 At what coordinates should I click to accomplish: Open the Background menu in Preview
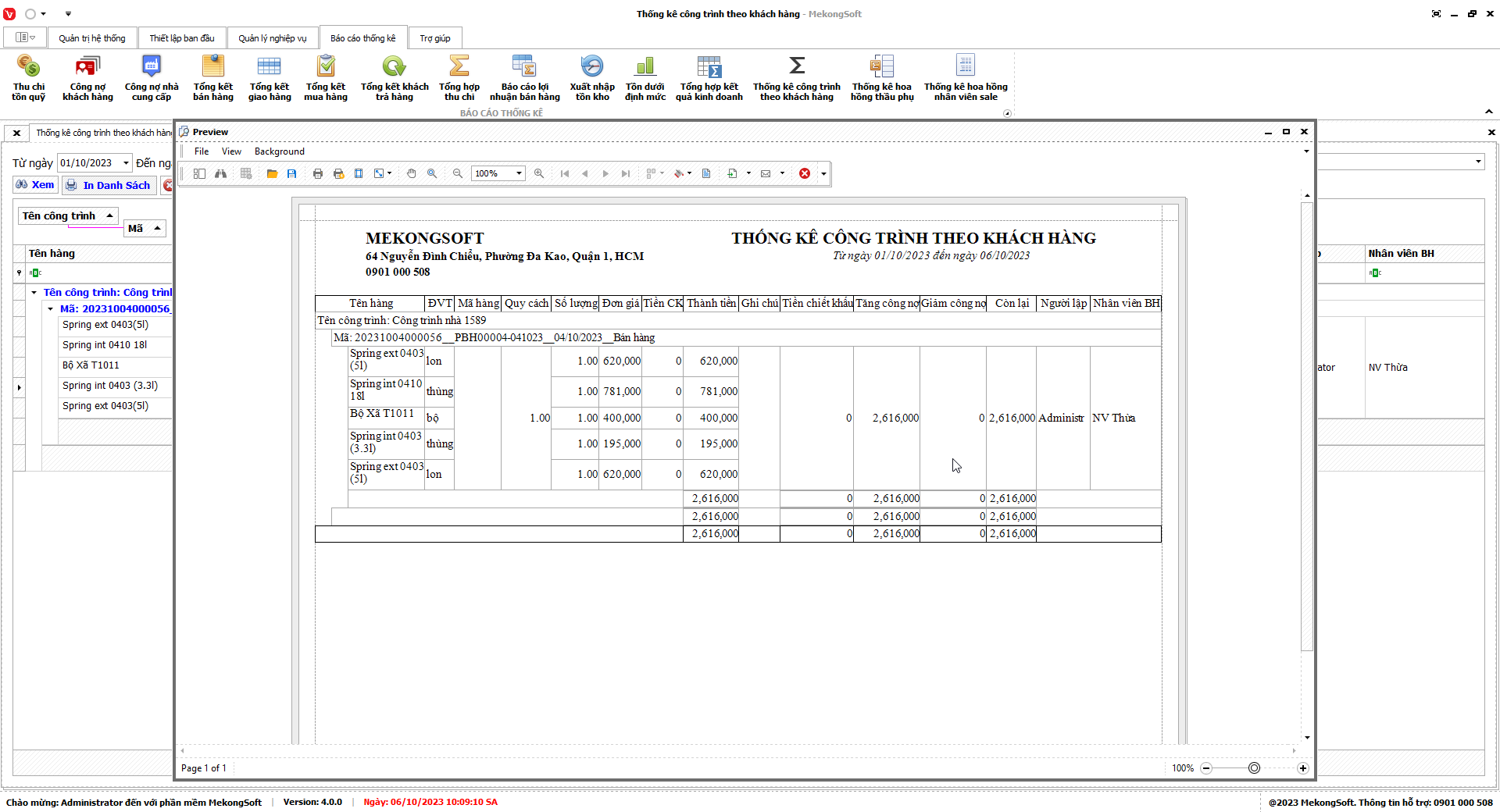[x=279, y=151]
